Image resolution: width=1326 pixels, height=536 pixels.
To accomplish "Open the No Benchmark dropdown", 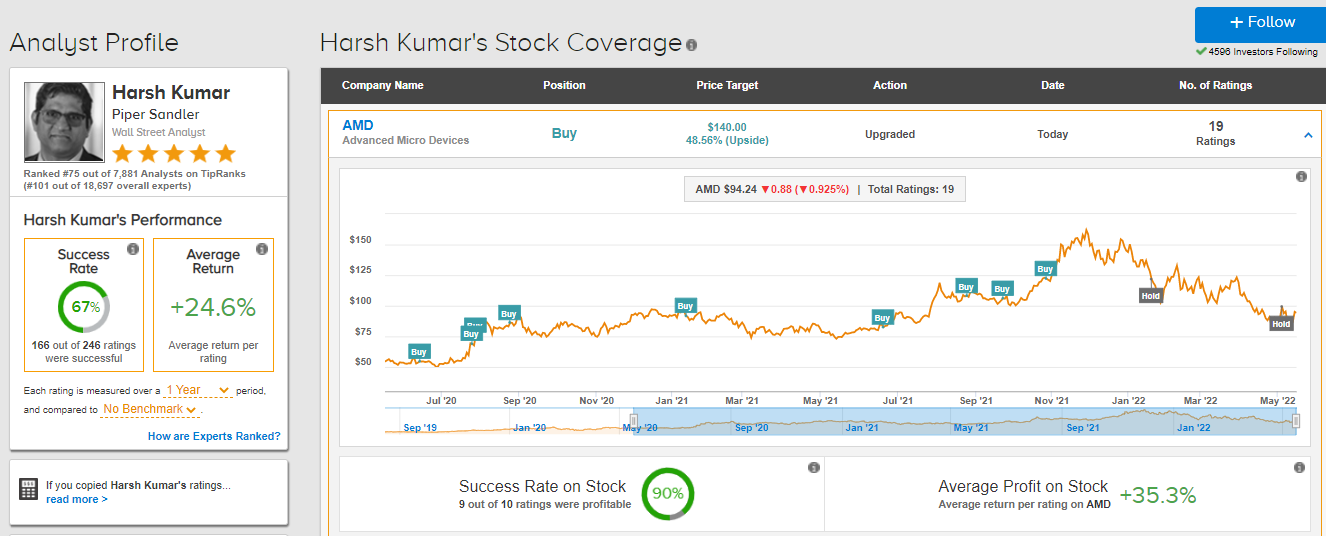I will [x=148, y=409].
